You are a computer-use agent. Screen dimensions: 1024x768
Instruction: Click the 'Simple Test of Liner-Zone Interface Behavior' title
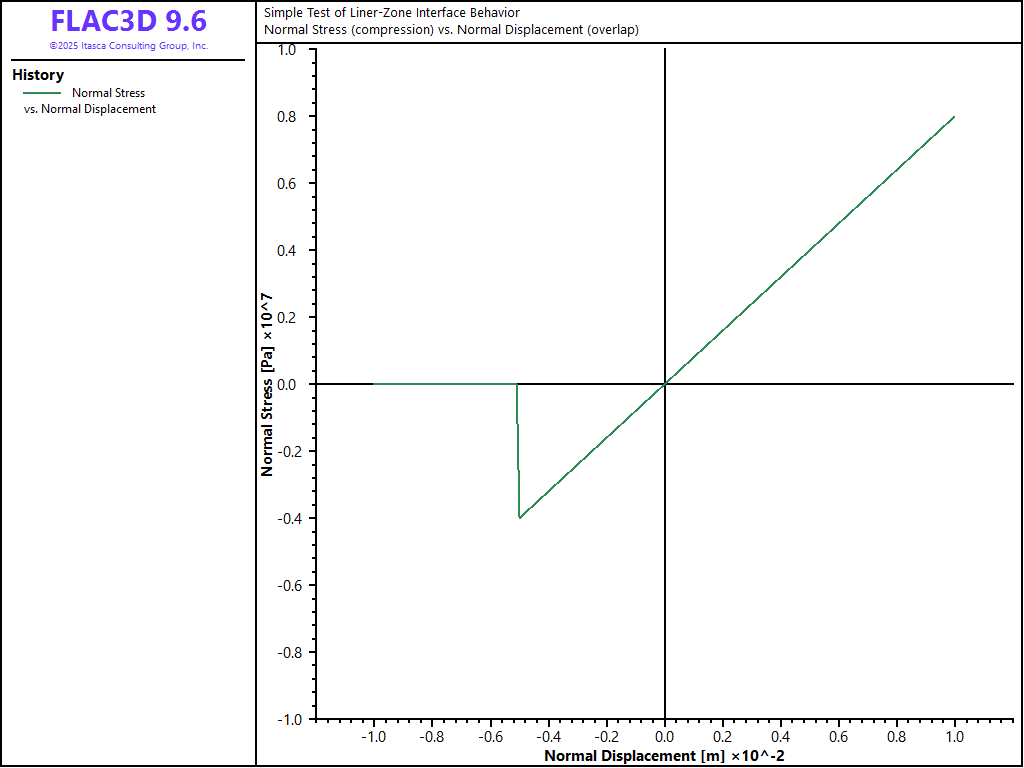(391, 13)
